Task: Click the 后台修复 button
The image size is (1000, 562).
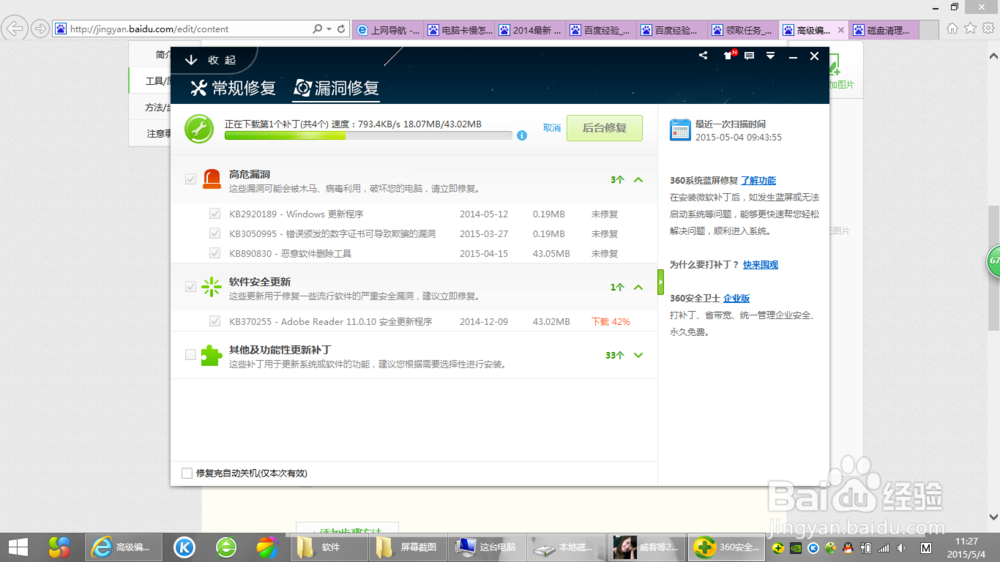Action: (x=605, y=128)
